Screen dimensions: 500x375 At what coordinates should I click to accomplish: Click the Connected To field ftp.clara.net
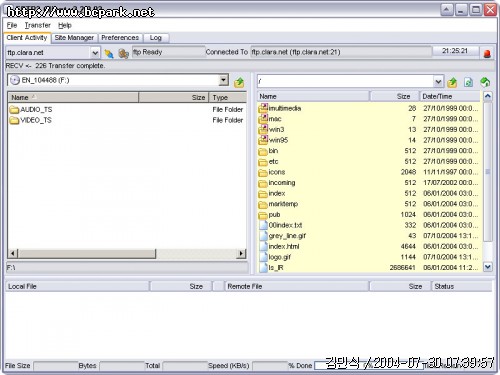pos(341,52)
